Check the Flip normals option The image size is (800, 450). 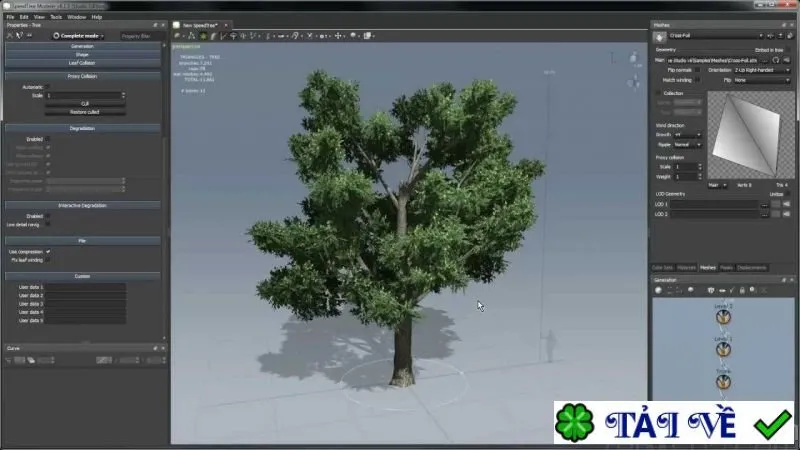tap(697, 70)
